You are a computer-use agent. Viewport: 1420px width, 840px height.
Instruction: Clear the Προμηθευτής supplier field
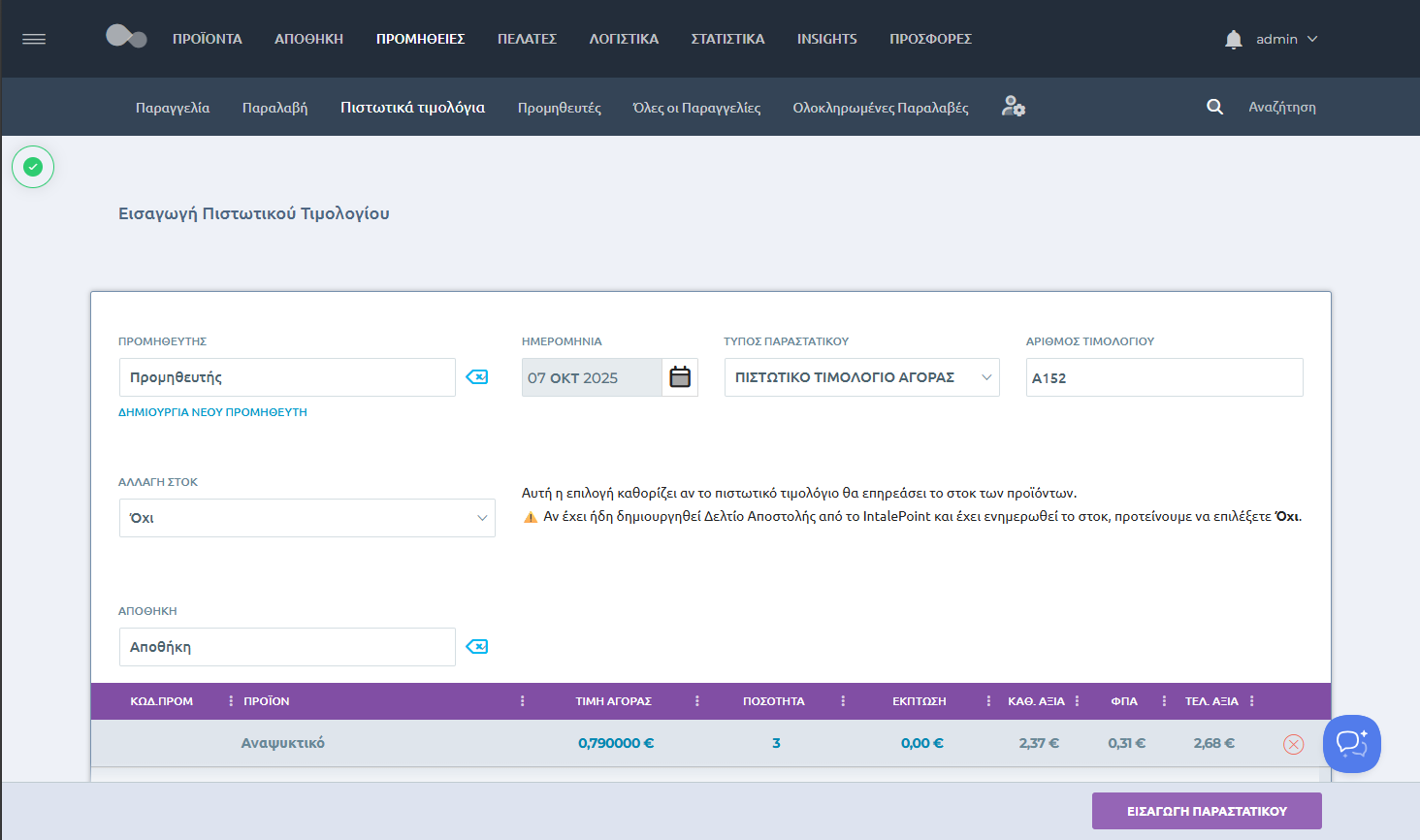click(x=477, y=376)
